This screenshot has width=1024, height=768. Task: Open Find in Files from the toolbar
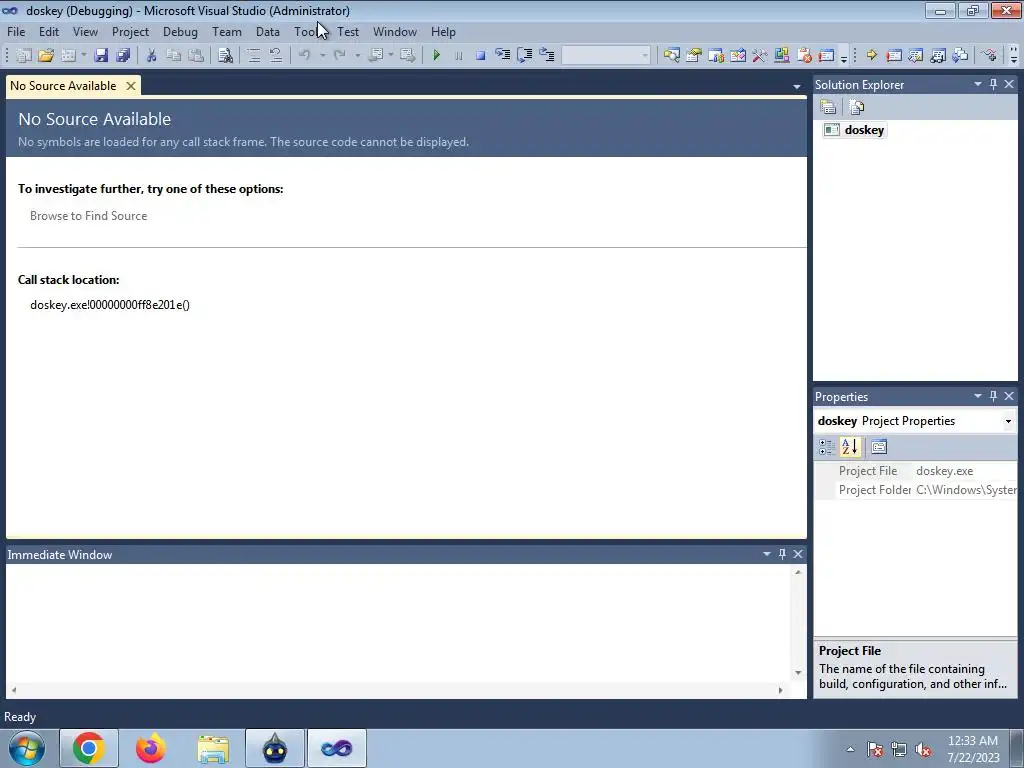pos(225,56)
